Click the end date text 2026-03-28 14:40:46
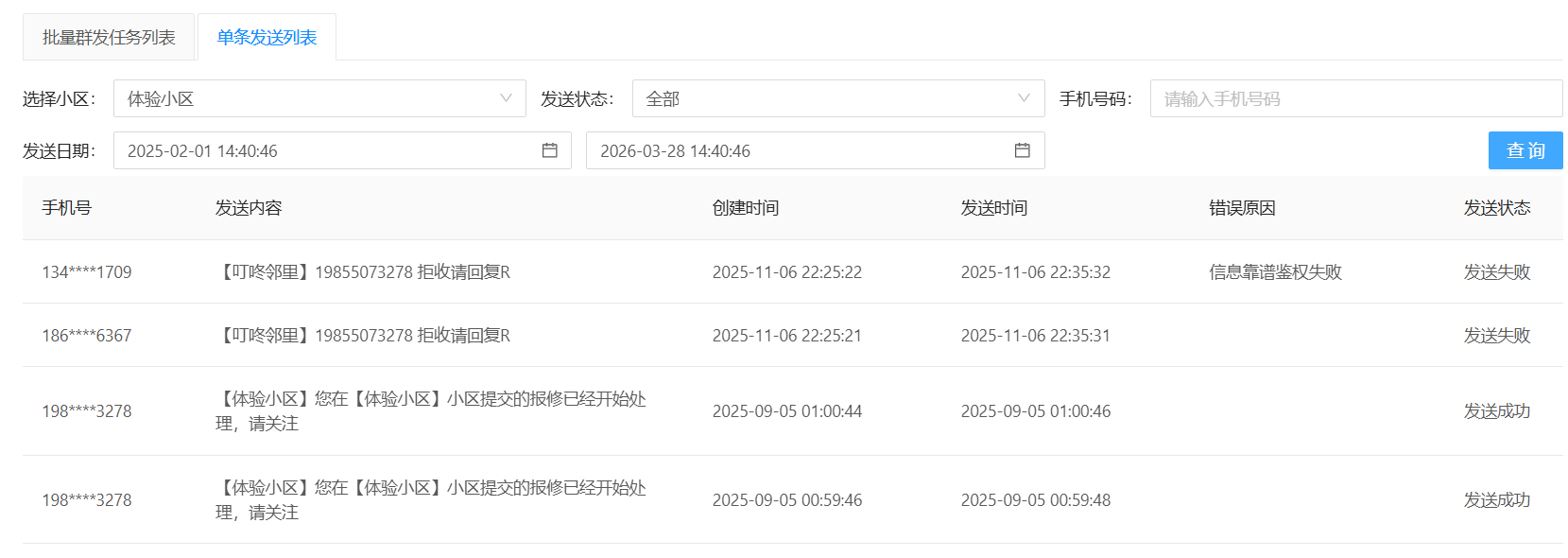The image size is (1568, 558). pos(675,151)
